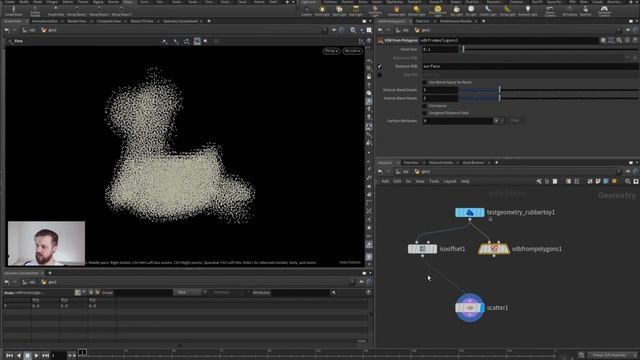Open parameter panel help icon
The width and height of the screenshot is (640, 360).
pyautogui.click(x=635, y=40)
